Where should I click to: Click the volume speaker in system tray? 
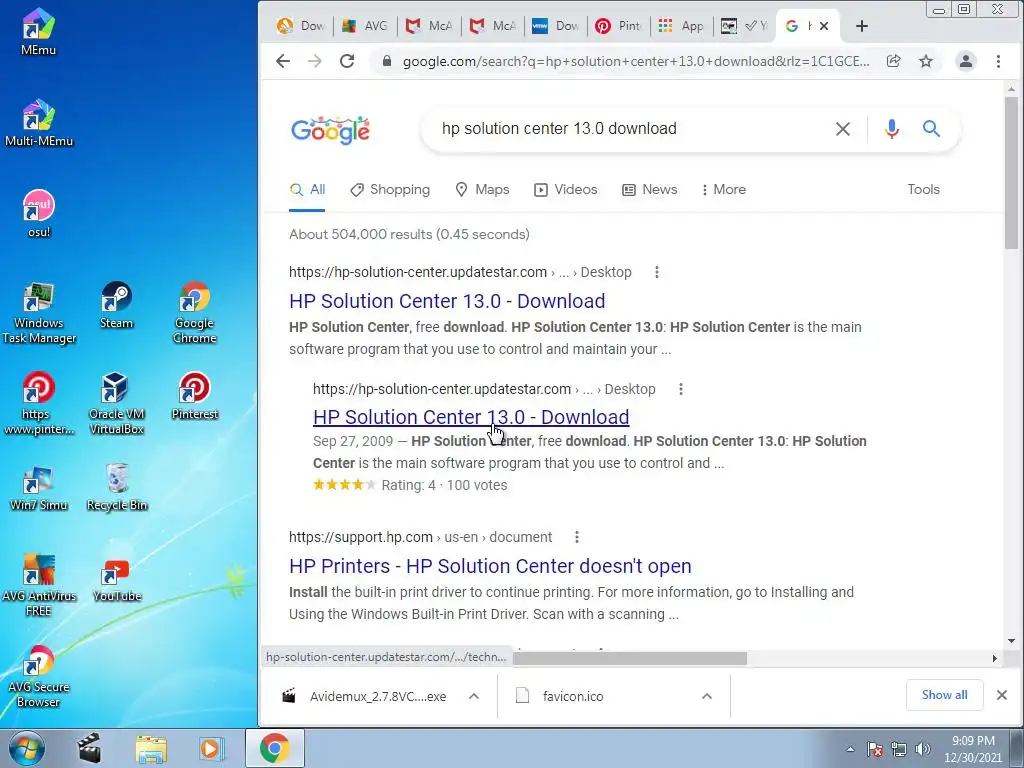923,749
